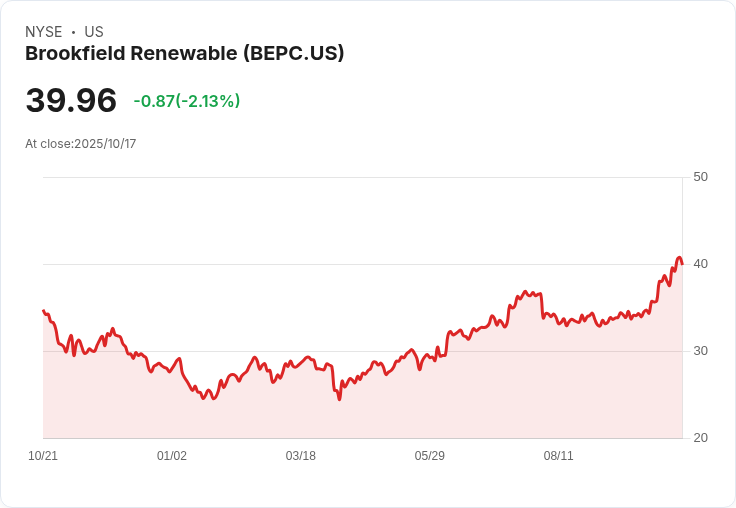Click the 01/02 date on the x-axis
Image resolution: width=736 pixels, height=508 pixels.
[x=172, y=456]
